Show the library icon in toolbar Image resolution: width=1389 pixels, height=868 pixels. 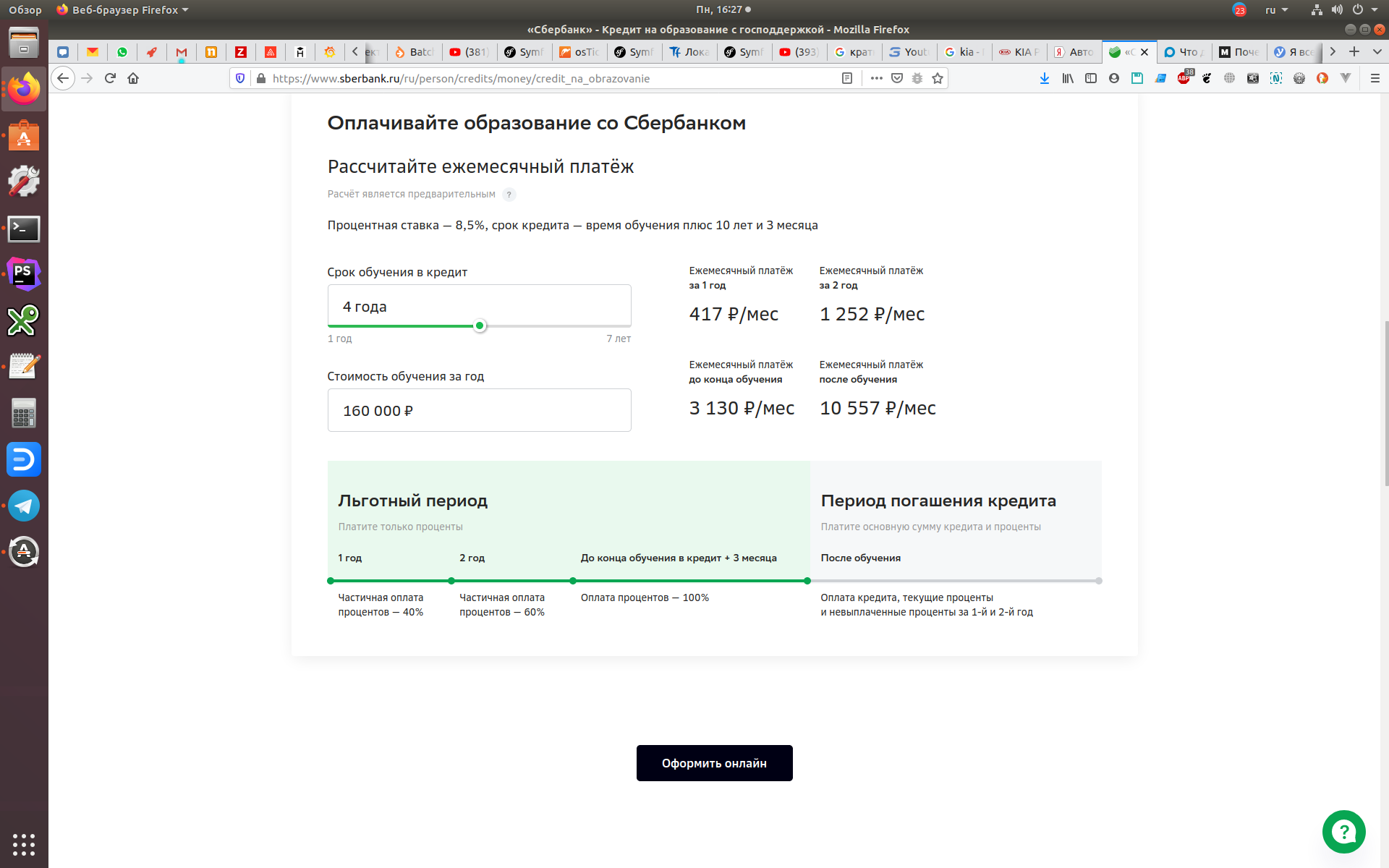(1067, 78)
